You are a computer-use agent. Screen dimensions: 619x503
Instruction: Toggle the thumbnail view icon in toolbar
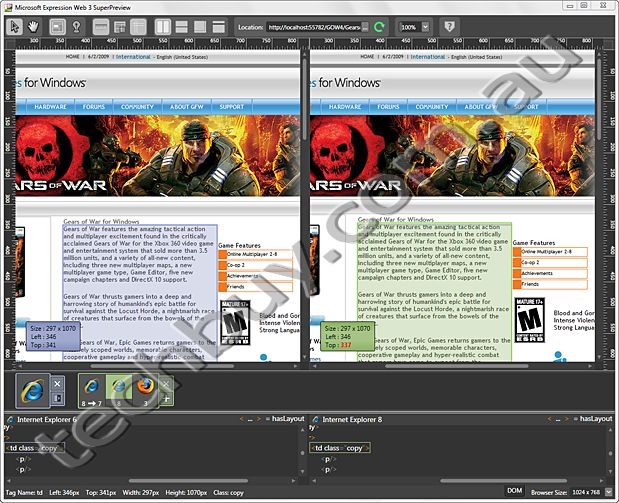coord(57,27)
